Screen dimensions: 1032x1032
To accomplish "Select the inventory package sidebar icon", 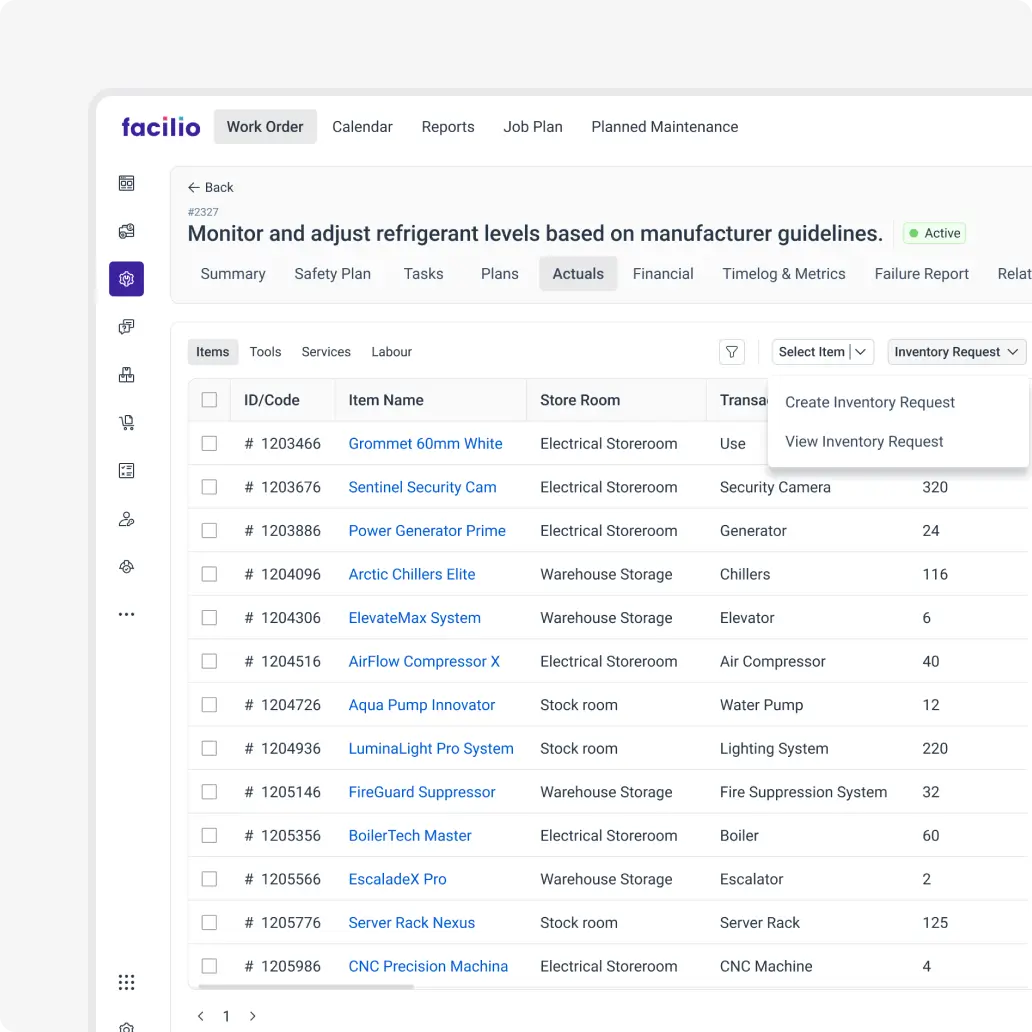I will [x=126, y=374].
